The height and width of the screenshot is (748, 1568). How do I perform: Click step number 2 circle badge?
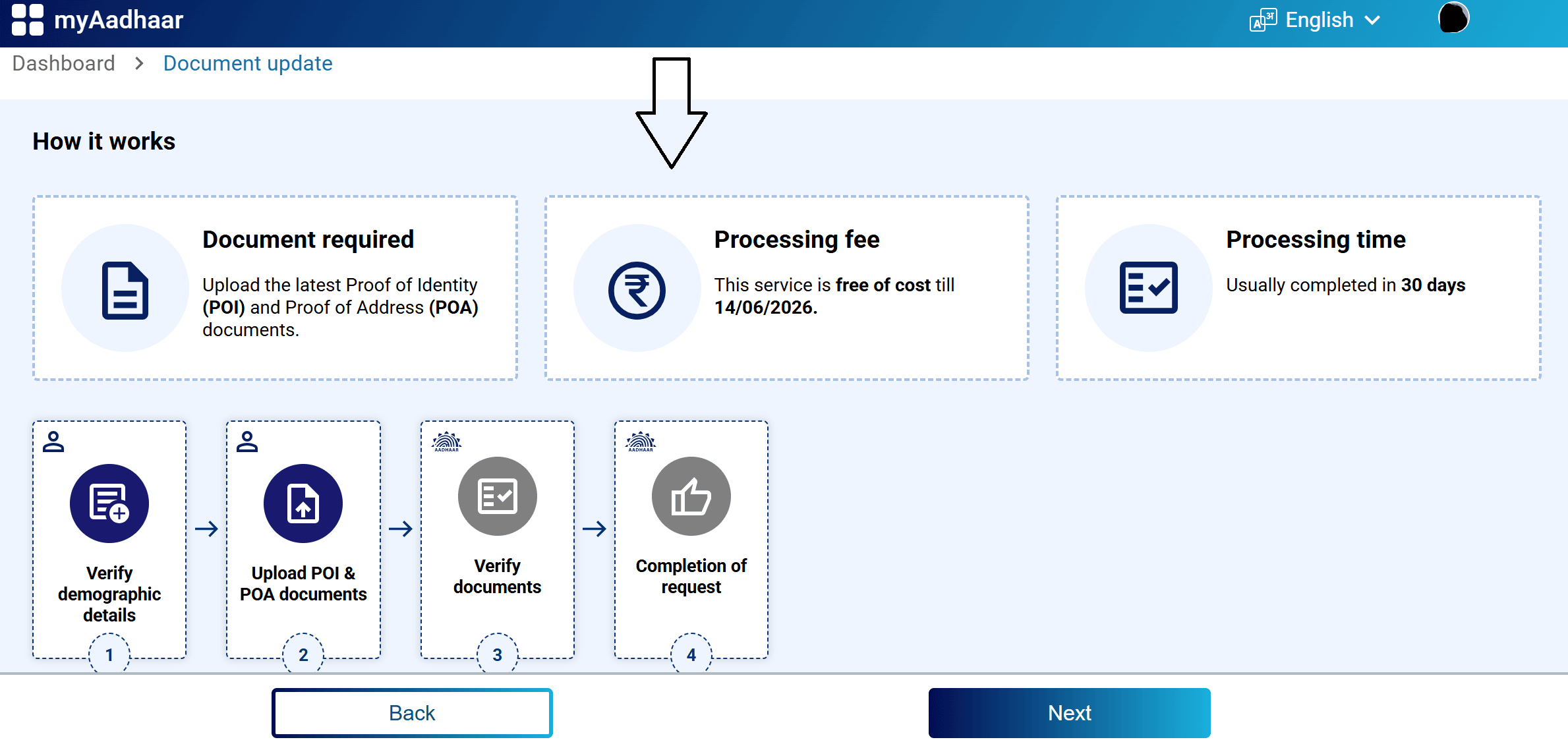point(303,654)
